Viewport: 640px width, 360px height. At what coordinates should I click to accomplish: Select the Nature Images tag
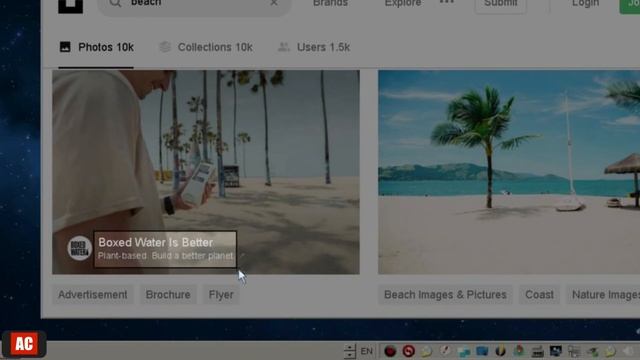pyautogui.click(x=603, y=295)
